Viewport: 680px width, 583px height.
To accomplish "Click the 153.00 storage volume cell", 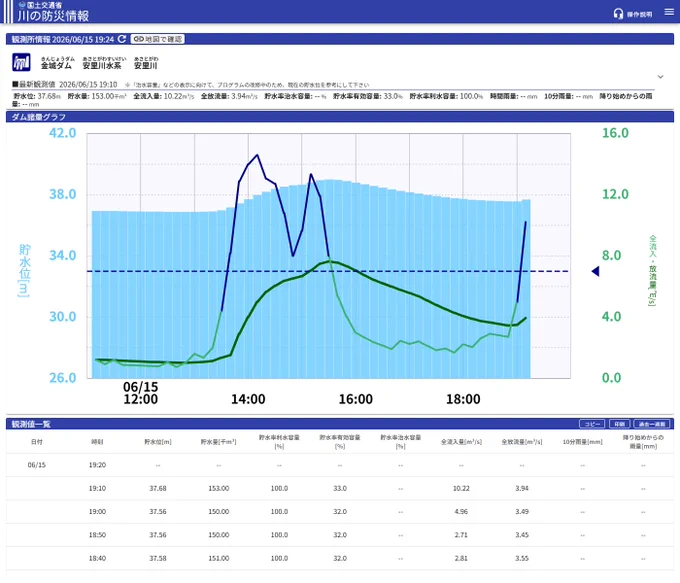I will tap(219, 488).
